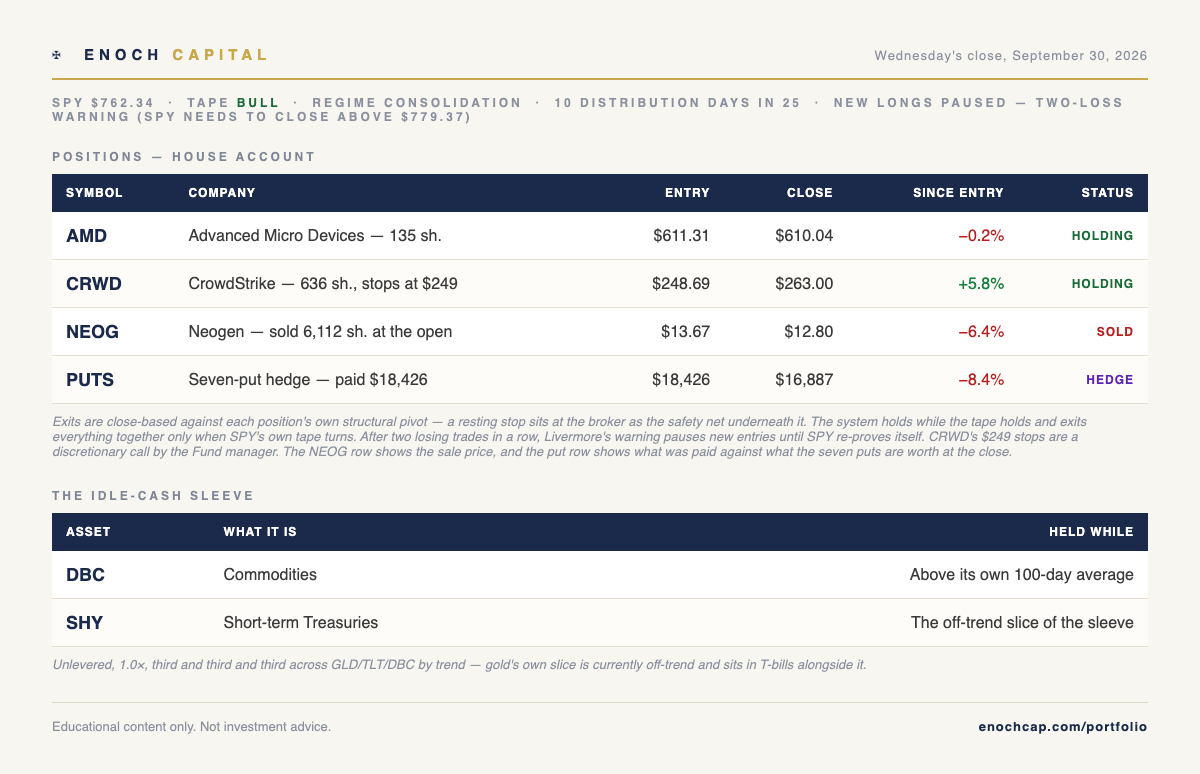1200x774 pixels.
Task: Click the POSITIONS — HOUSE ACCOUNT heading
Action: pos(184,157)
